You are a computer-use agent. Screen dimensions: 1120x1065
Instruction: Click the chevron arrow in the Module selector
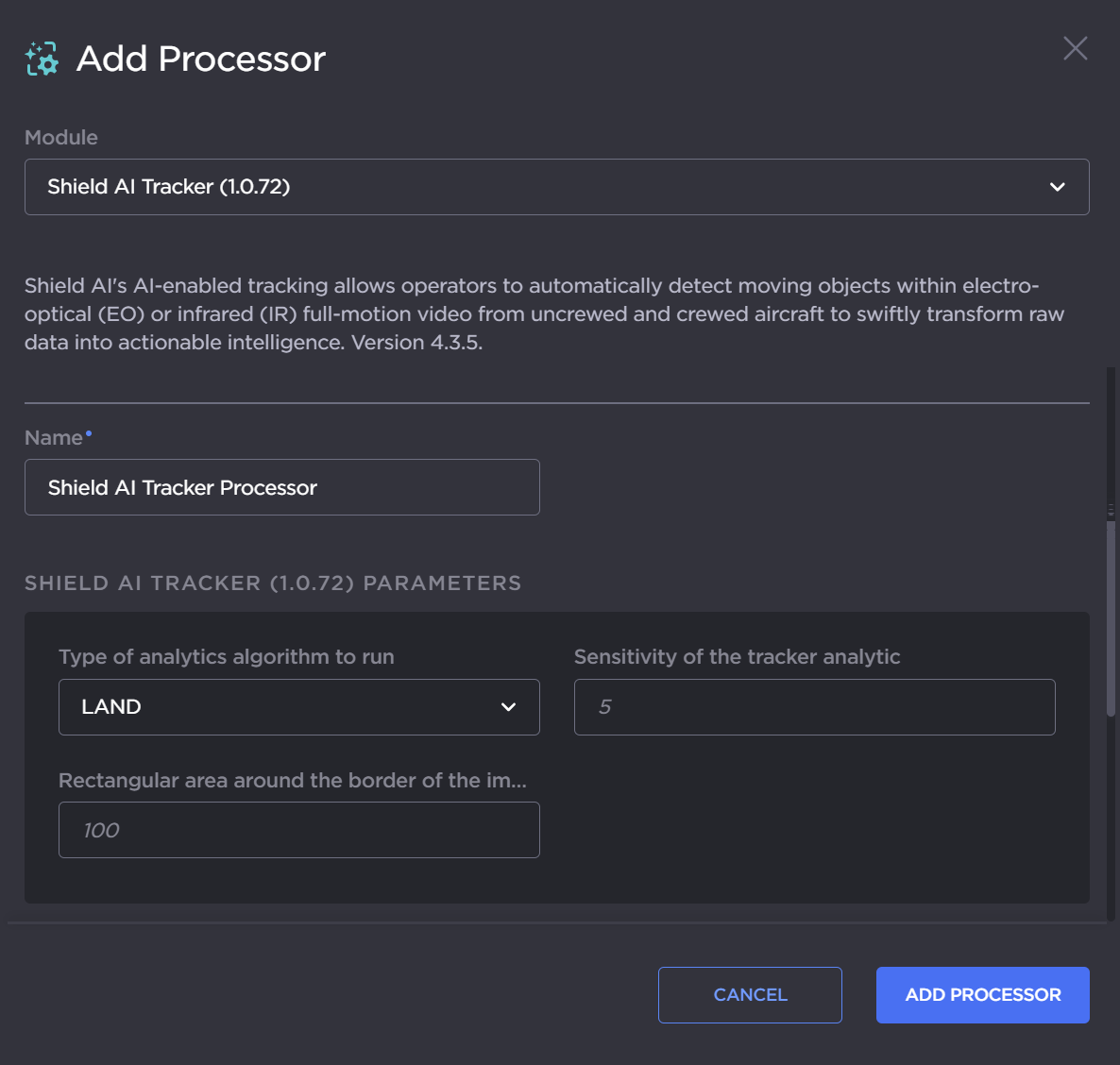click(x=1057, y=187)
